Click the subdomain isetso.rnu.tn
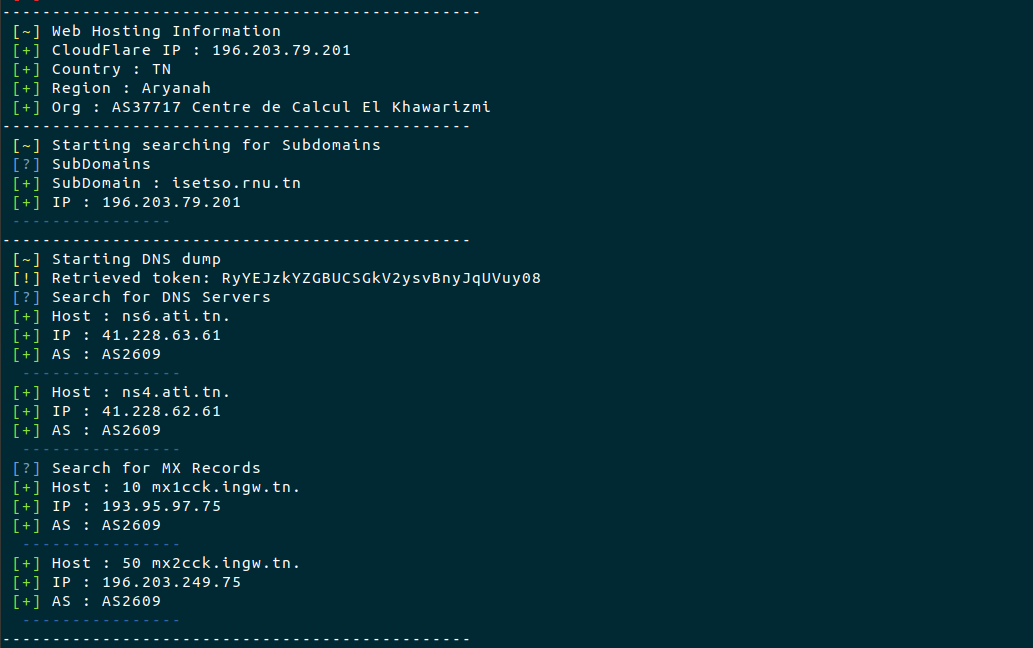The width and height of the screenshot is (1033, 648). (236, 183)
